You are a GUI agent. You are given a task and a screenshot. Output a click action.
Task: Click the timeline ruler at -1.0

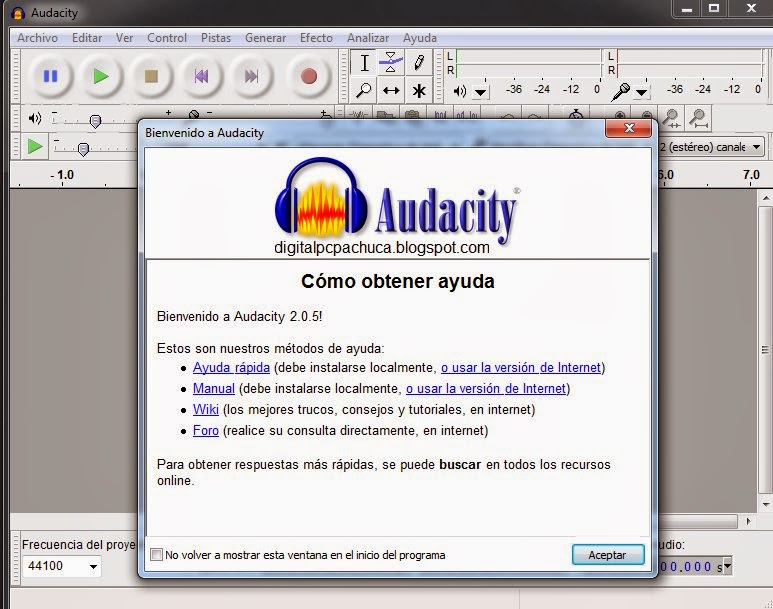click(62, 176)
